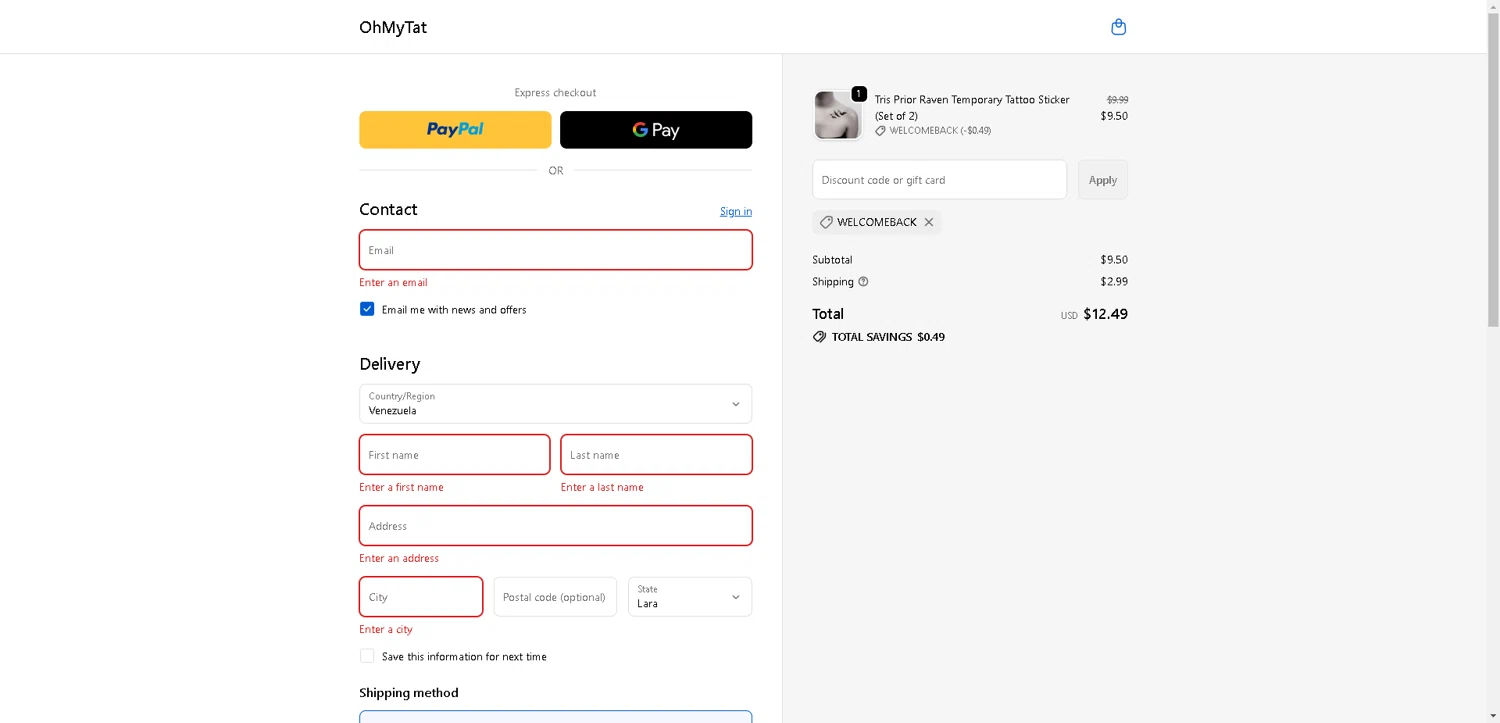Click the Raven tattoo product thumbnail
This screenshot has width=1500, height=723.
[837, 115]
